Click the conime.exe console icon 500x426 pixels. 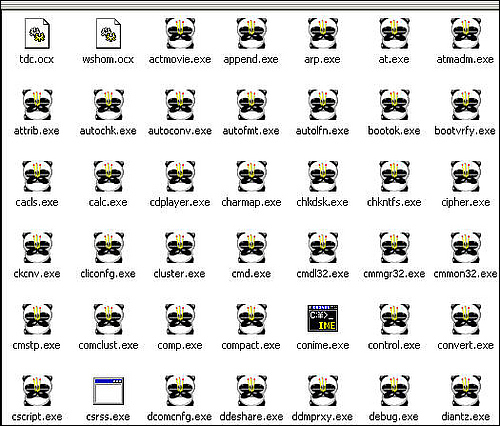[323, 318]
